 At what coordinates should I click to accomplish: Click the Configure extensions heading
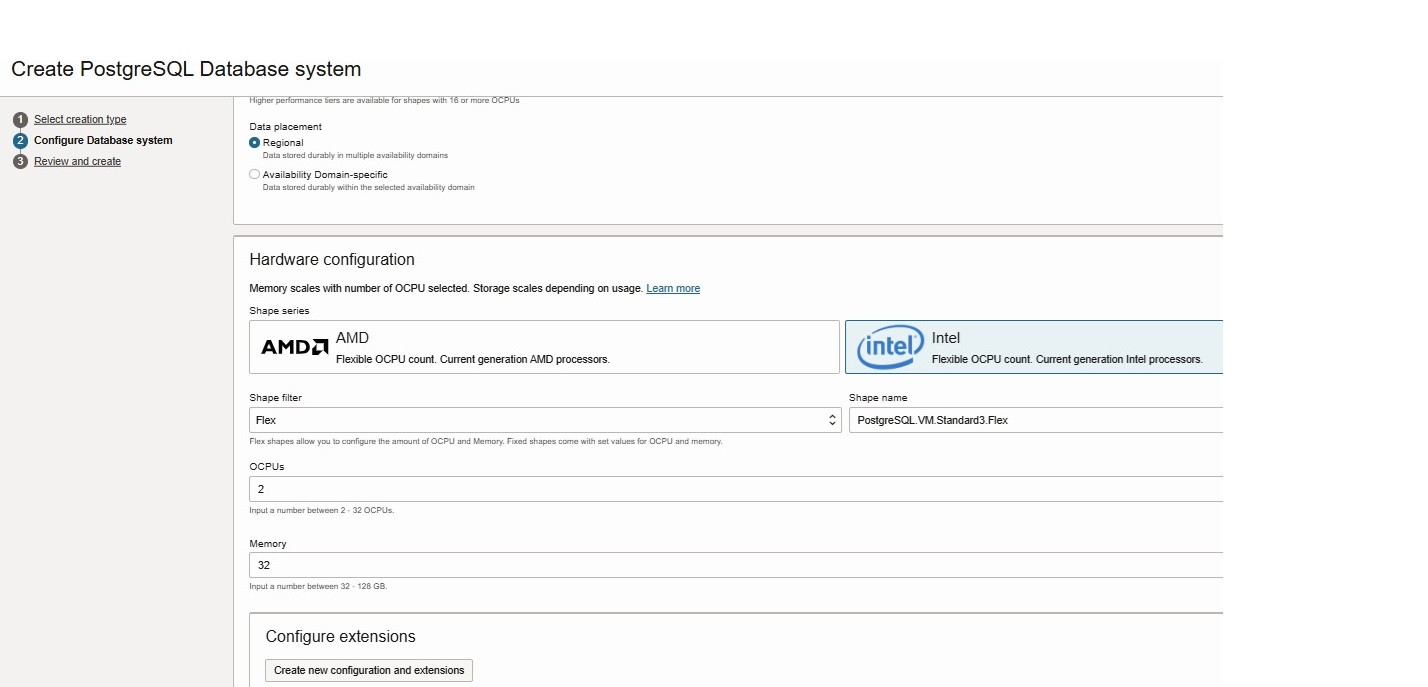341,636
